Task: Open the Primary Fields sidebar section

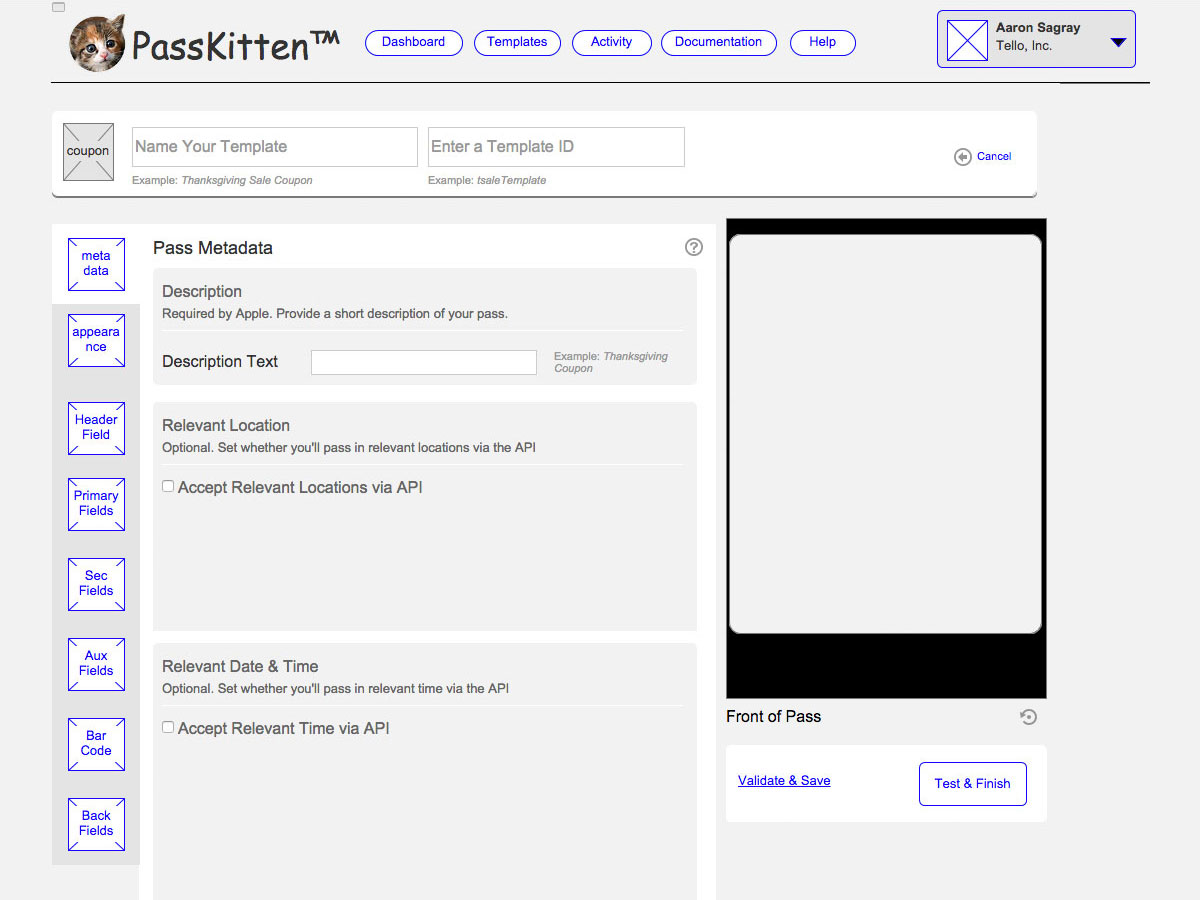Action: click(x=96, y=504)
